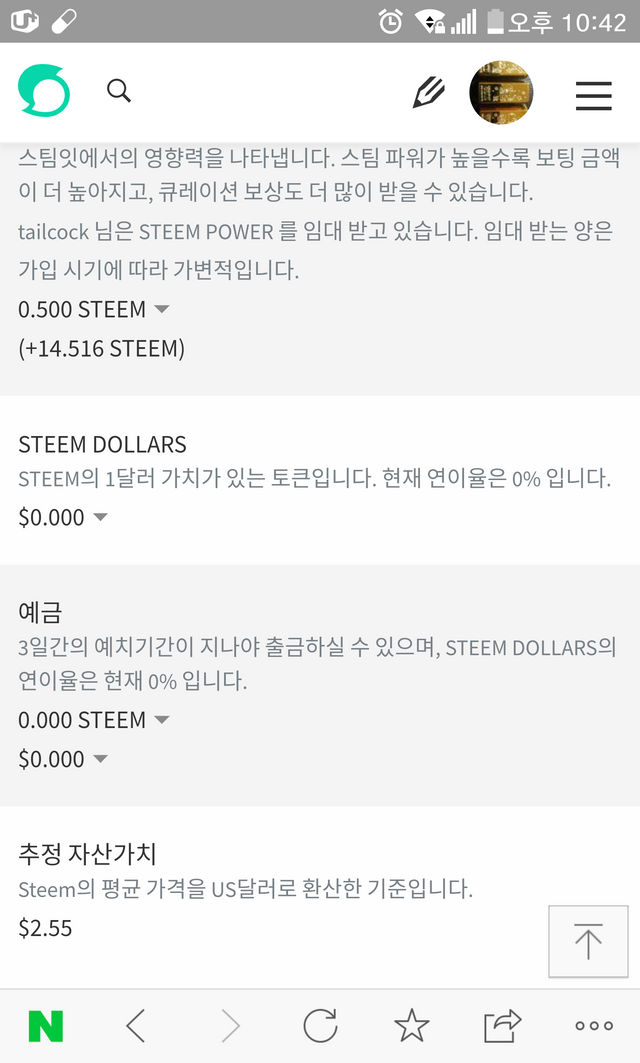Reload the page with refresh icon
This screenshot has width=640, height=1063.
pos(320,1025)
